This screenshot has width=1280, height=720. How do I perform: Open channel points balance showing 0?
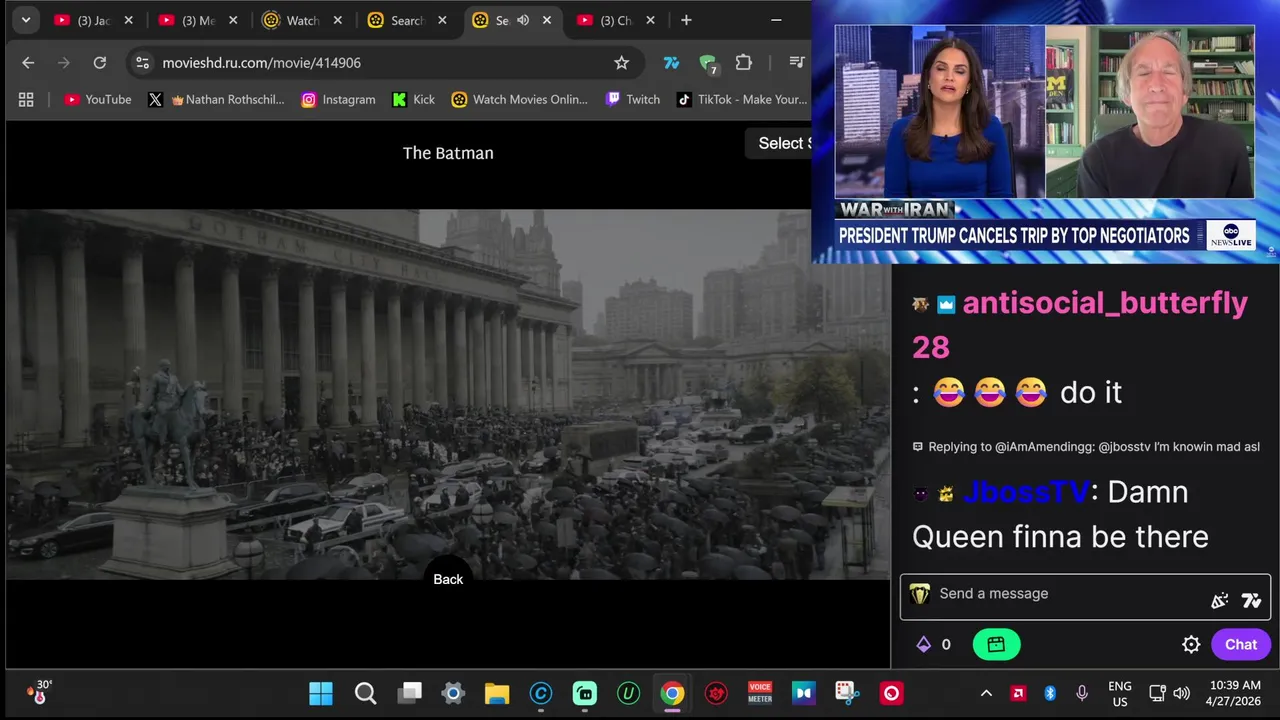934,645
